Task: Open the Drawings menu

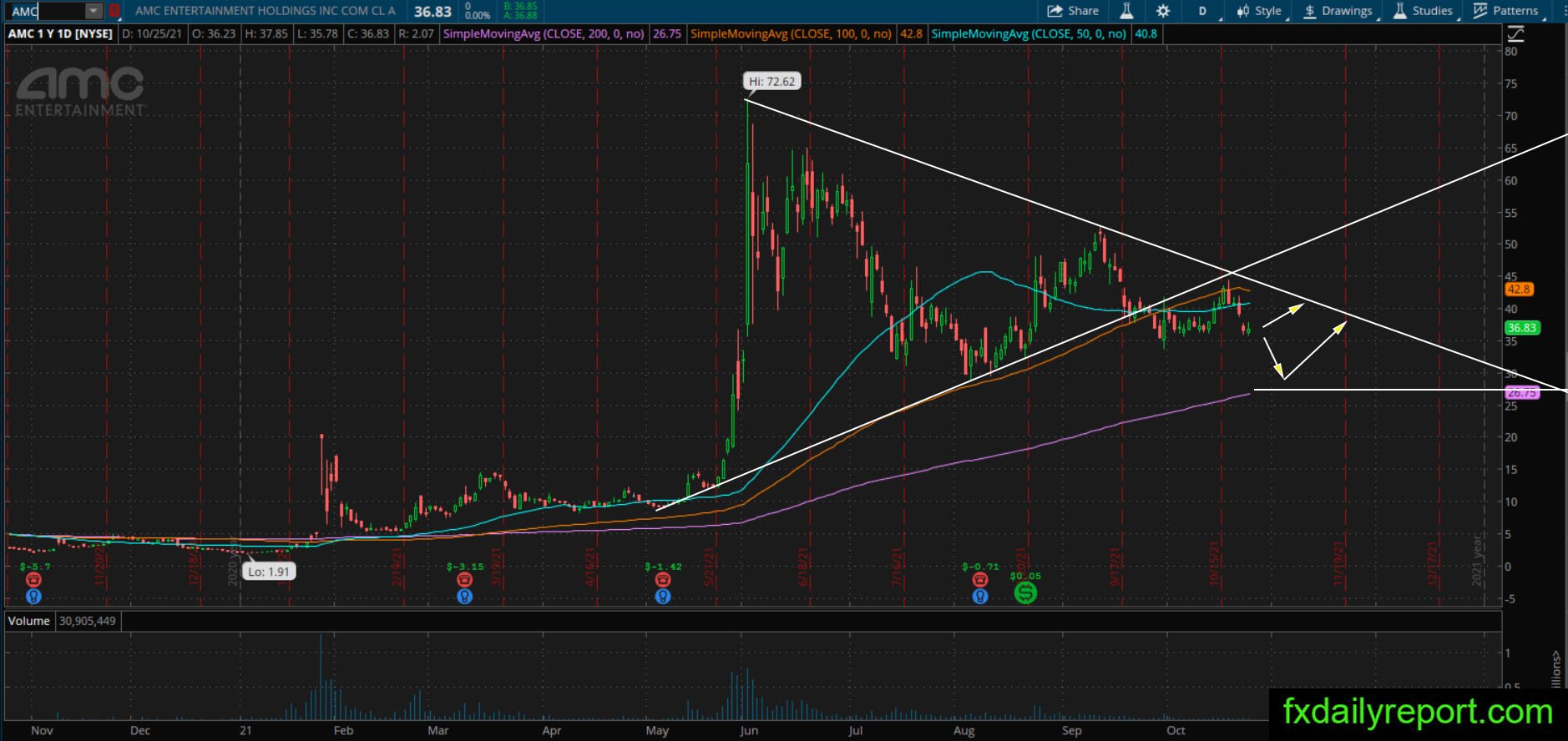Action: [x=1338, y=11]
